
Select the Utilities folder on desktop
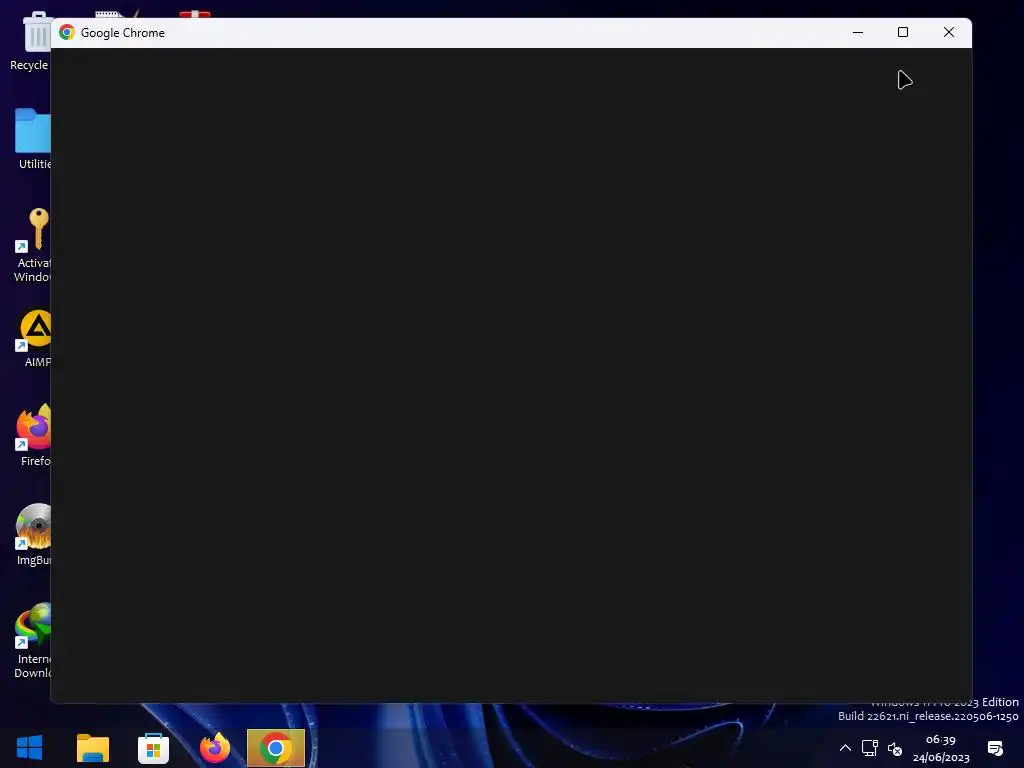[33, 138]
